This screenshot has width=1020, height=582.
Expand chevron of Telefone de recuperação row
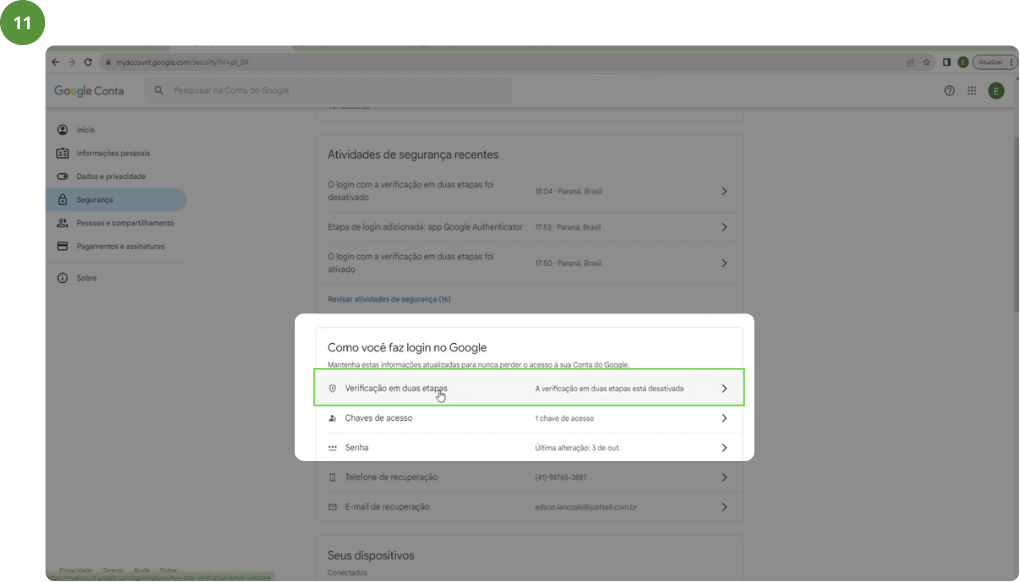tap(724, 477)
